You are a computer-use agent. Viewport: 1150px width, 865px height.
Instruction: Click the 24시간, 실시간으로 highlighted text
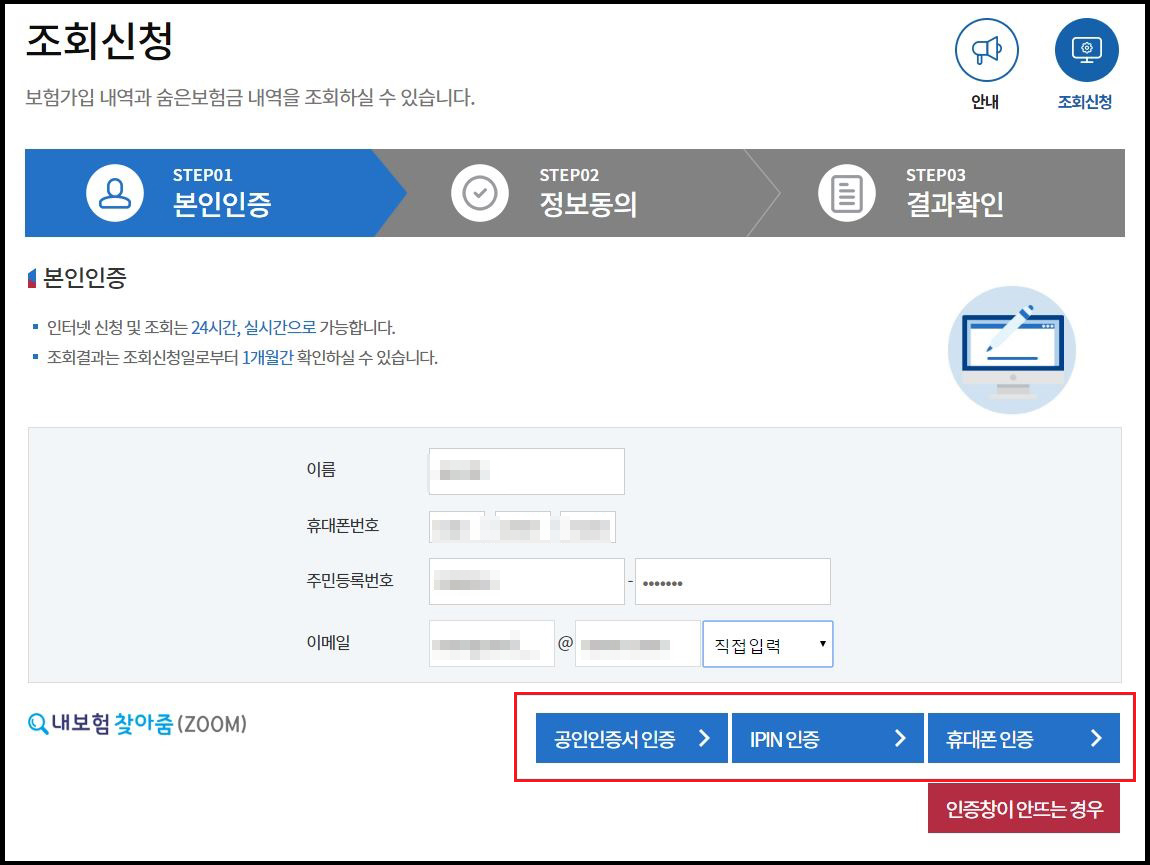[x=253, y=327]
